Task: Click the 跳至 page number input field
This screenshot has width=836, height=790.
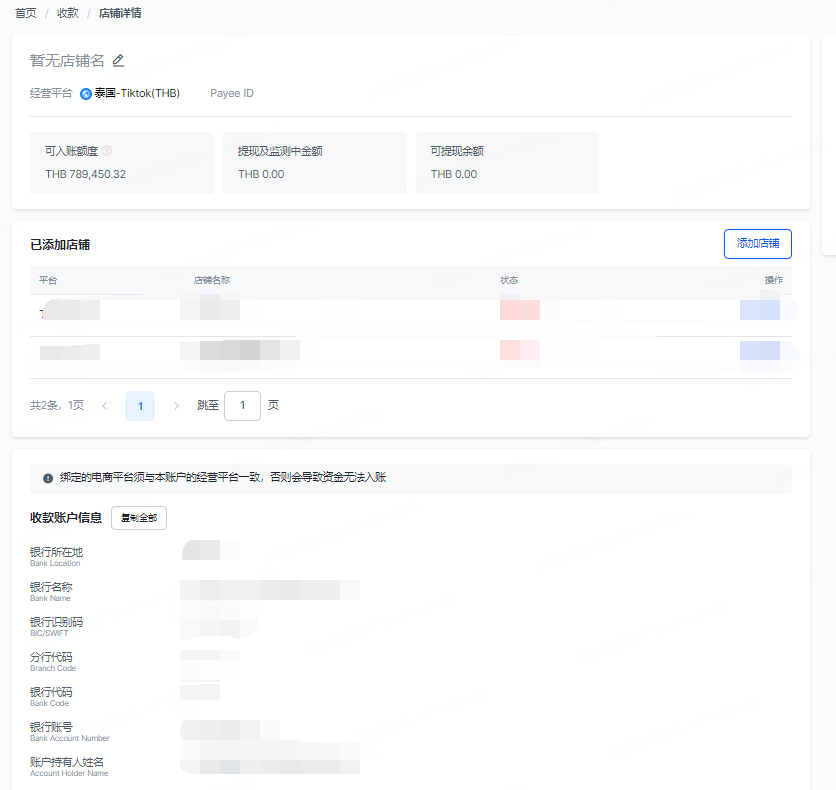Action: click(243, 406)
